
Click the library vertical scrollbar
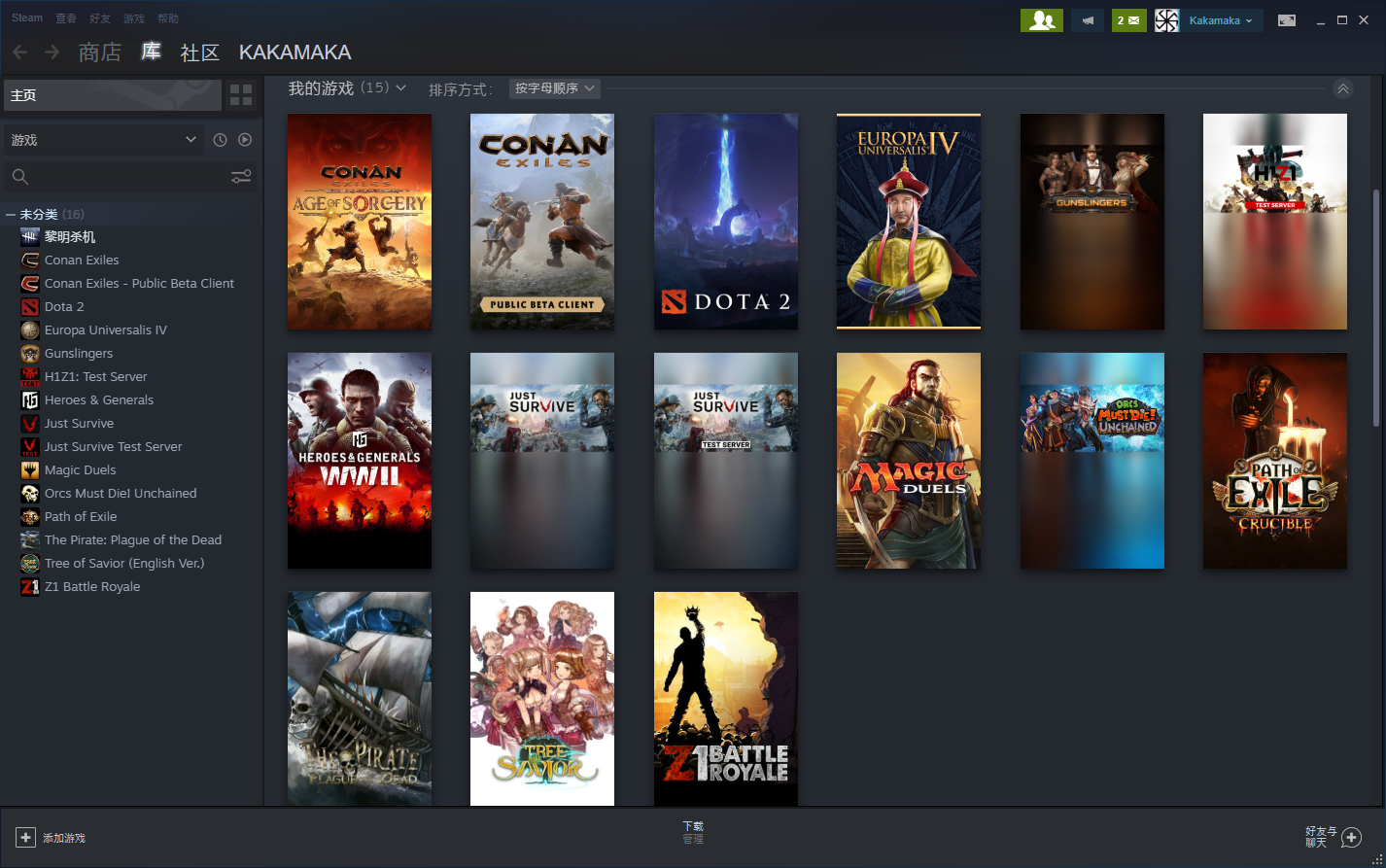coord(1375,307)
